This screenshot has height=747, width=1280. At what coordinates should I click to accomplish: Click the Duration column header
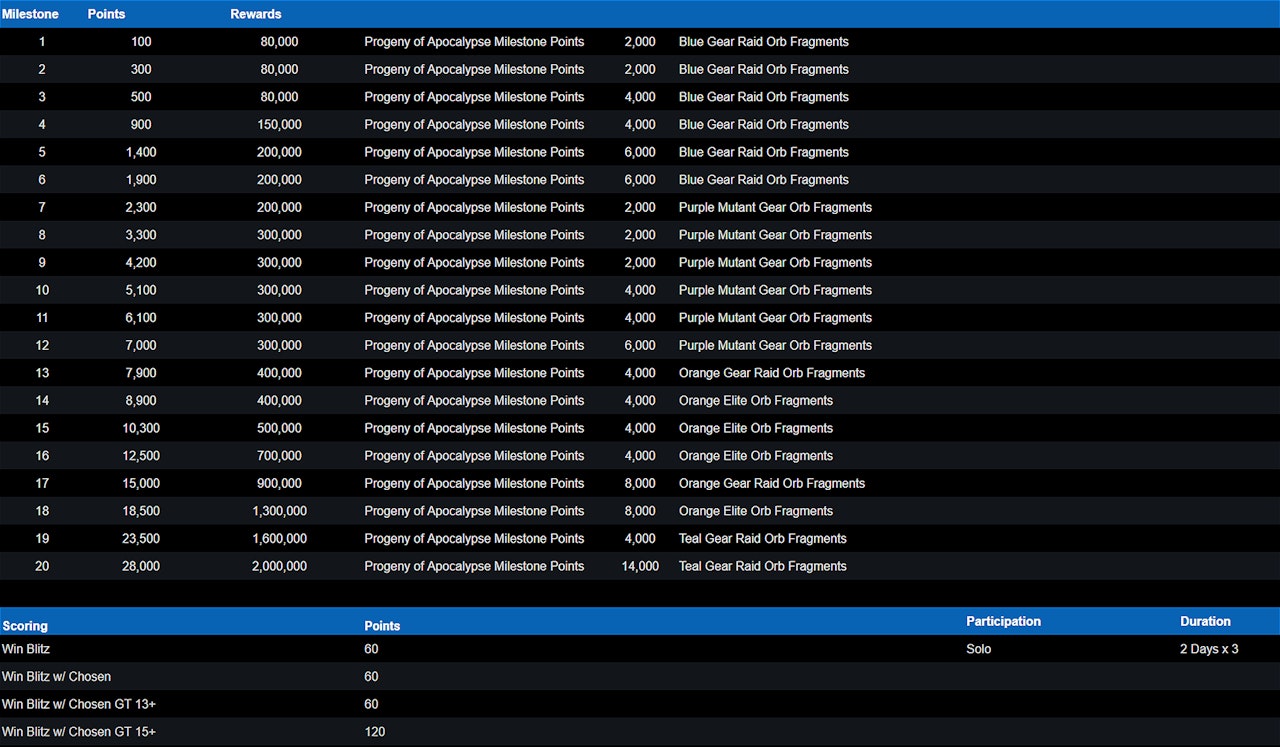click(1205, 621)
